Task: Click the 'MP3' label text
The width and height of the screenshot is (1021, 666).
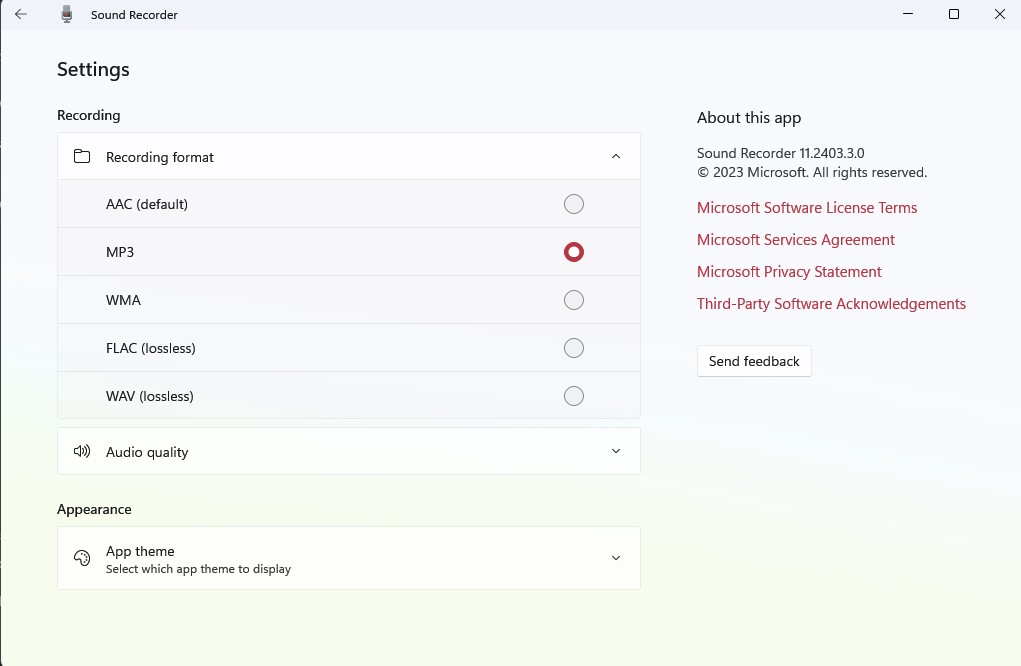Action: click(x=120, y=252)
